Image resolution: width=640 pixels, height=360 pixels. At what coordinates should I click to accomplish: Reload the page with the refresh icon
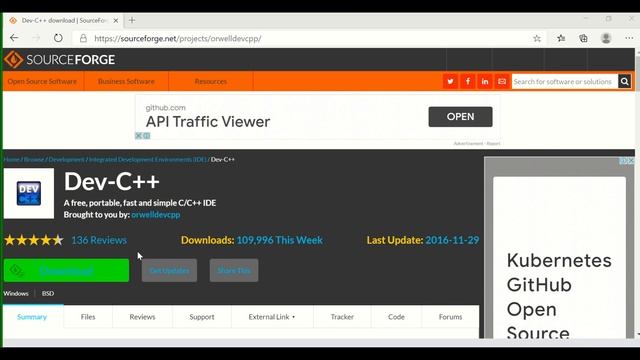(x=58, y=38)
